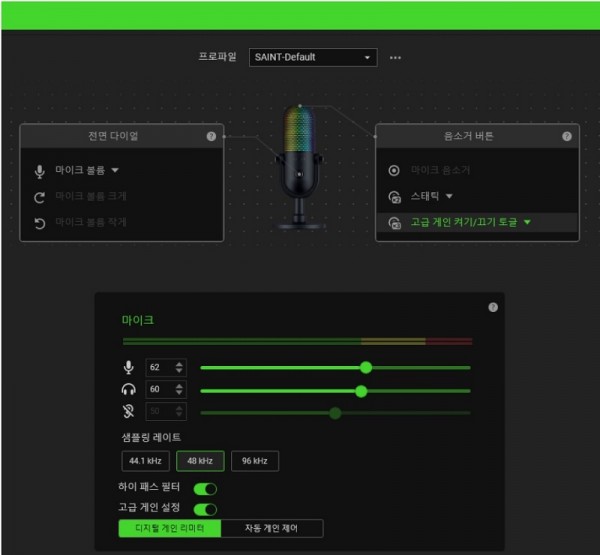
Task: Toggle the 고급 게인 설정 switch
Action: click(x=205, y=509)
